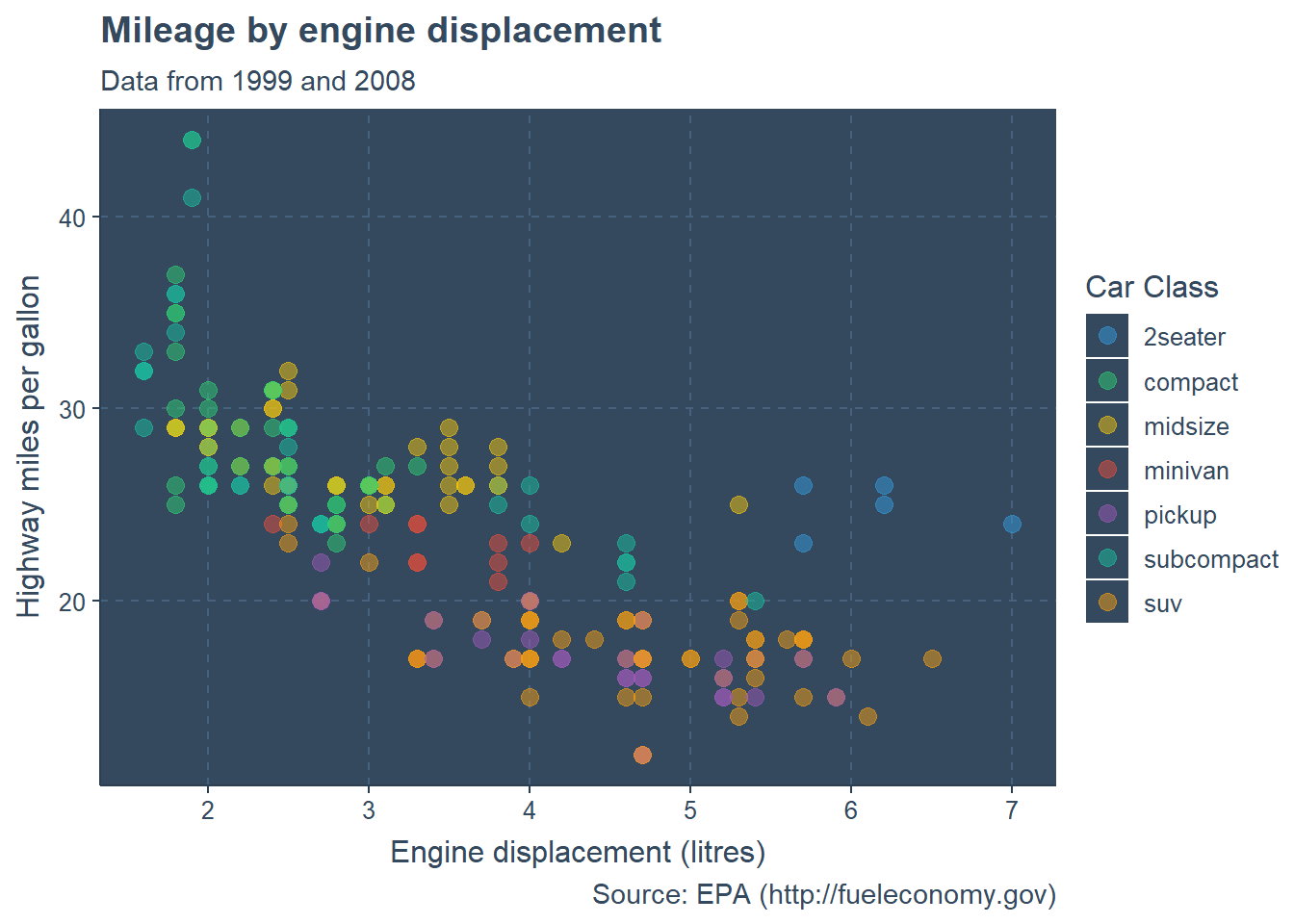The image size is (1294, 924).
Task: Click the x-axis tick label '4'
Action: 530,810
